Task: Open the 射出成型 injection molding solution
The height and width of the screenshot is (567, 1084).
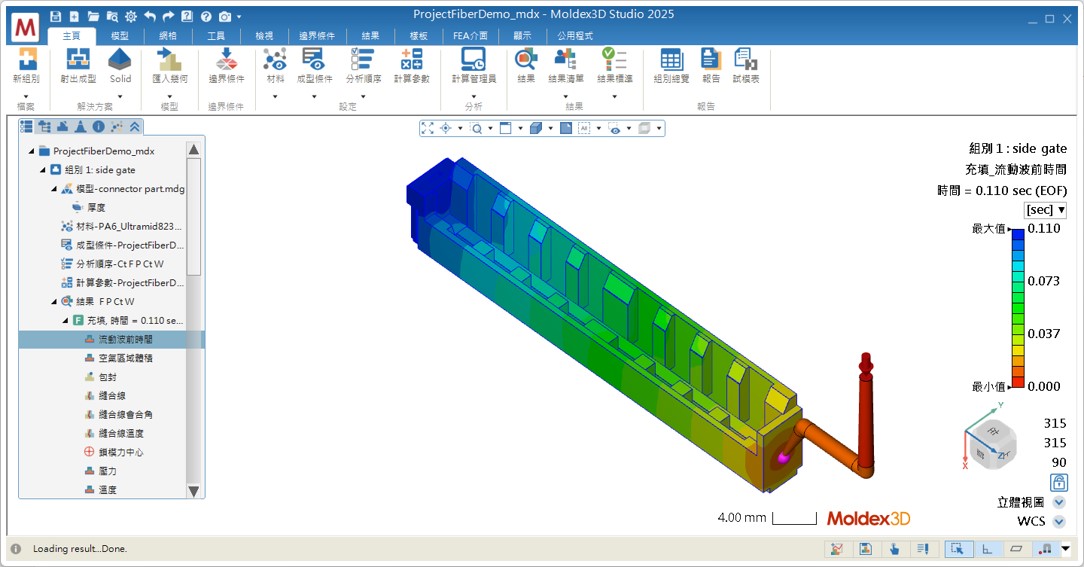Action: (x=77, y=66)
